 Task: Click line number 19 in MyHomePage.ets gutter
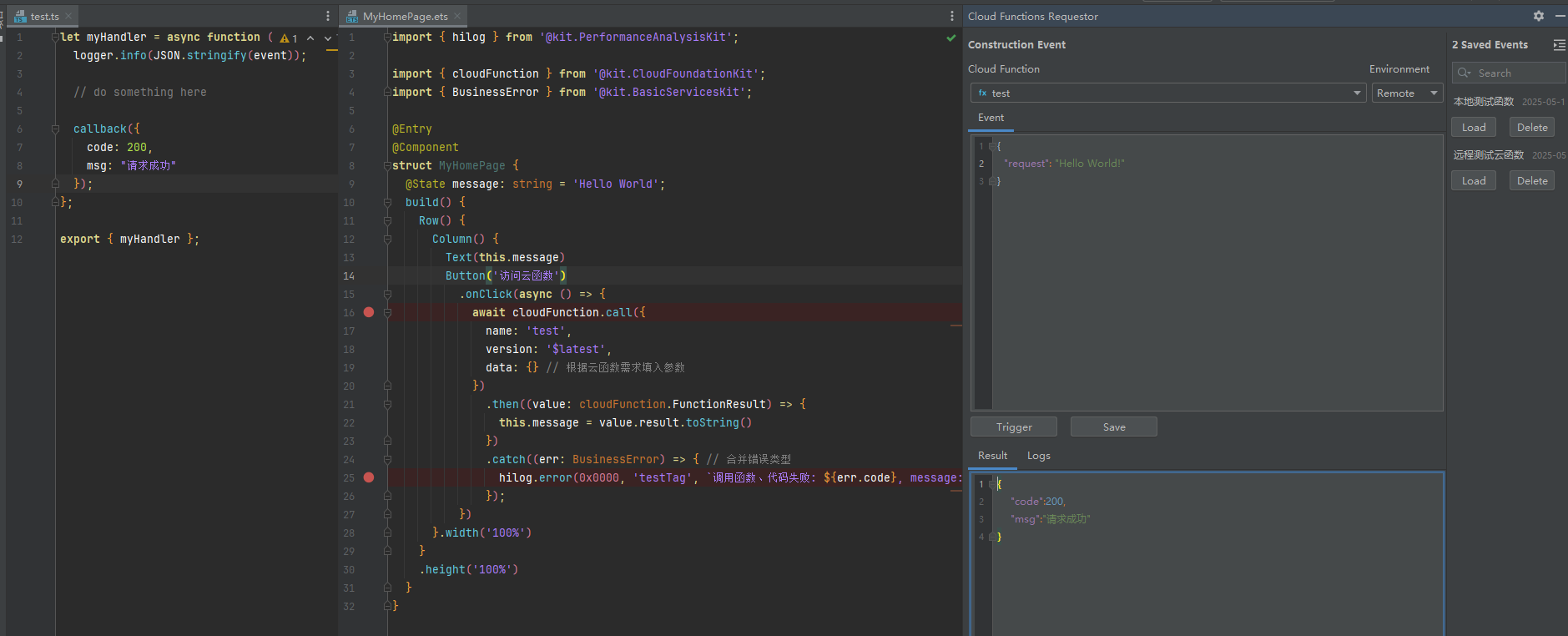[x=349, y=367]
